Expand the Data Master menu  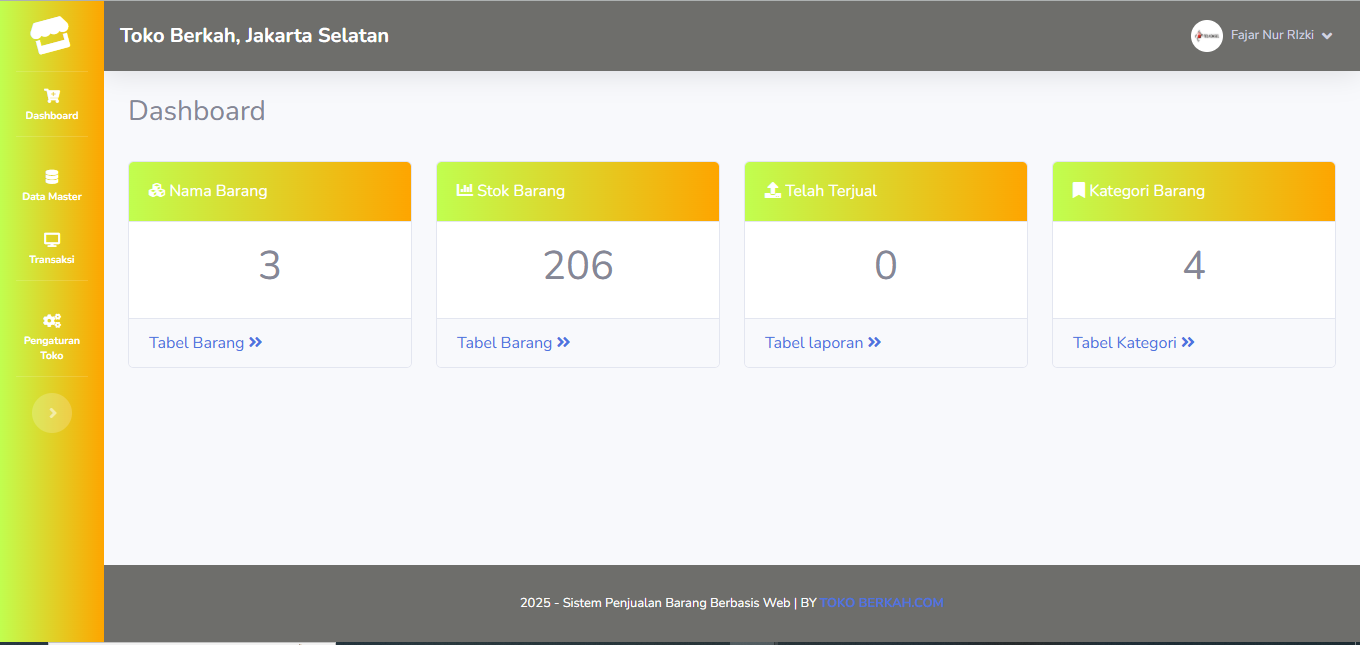click(x=52, y=196)
